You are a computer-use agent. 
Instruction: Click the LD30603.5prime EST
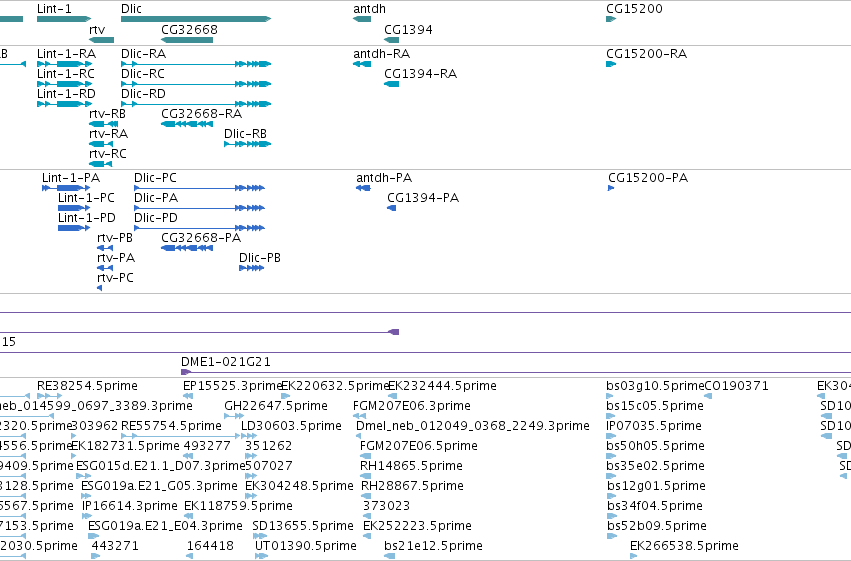pos(249,437)
